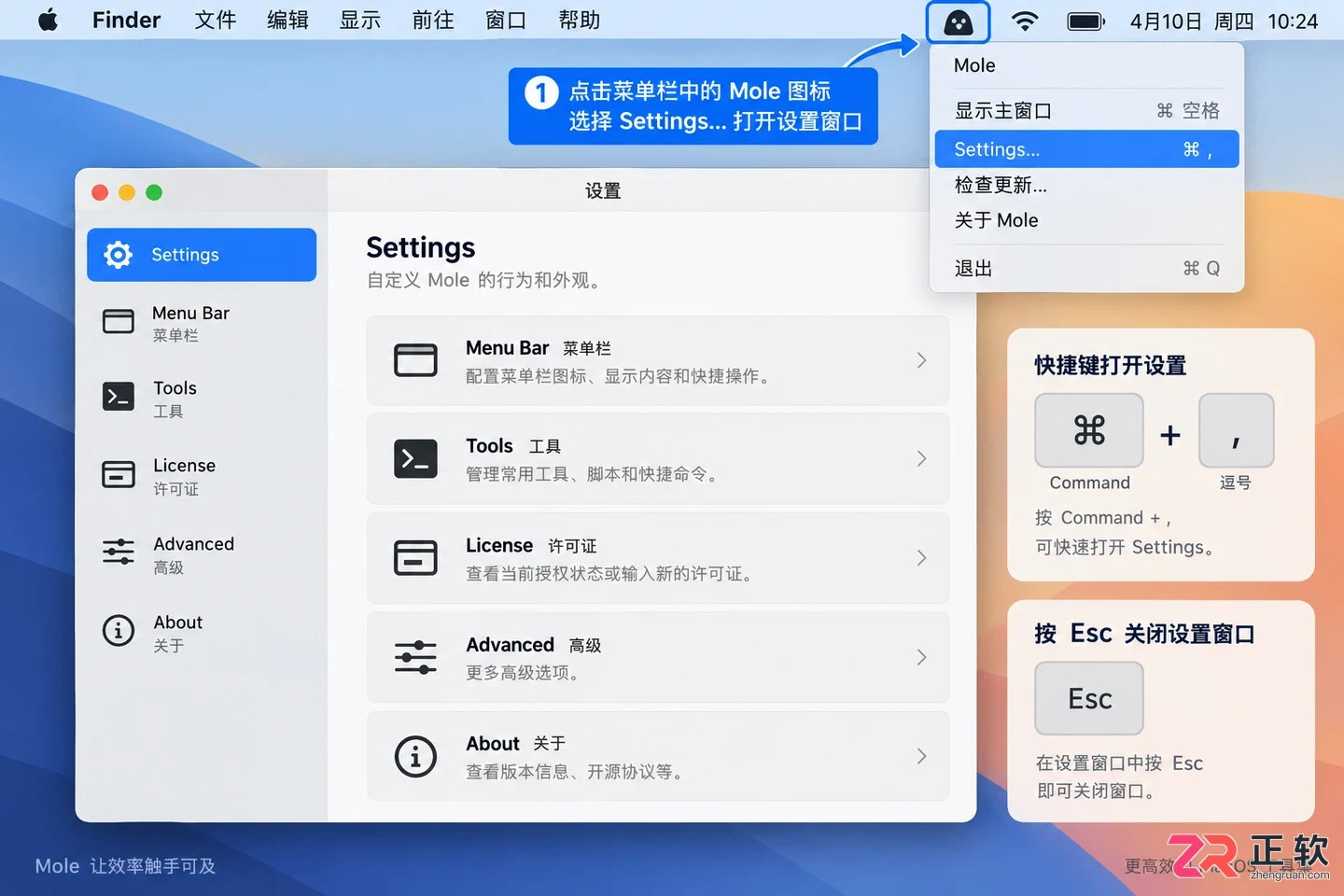Click the About info icon in sidebar
1344x896 pixels.
pos(119,631)
